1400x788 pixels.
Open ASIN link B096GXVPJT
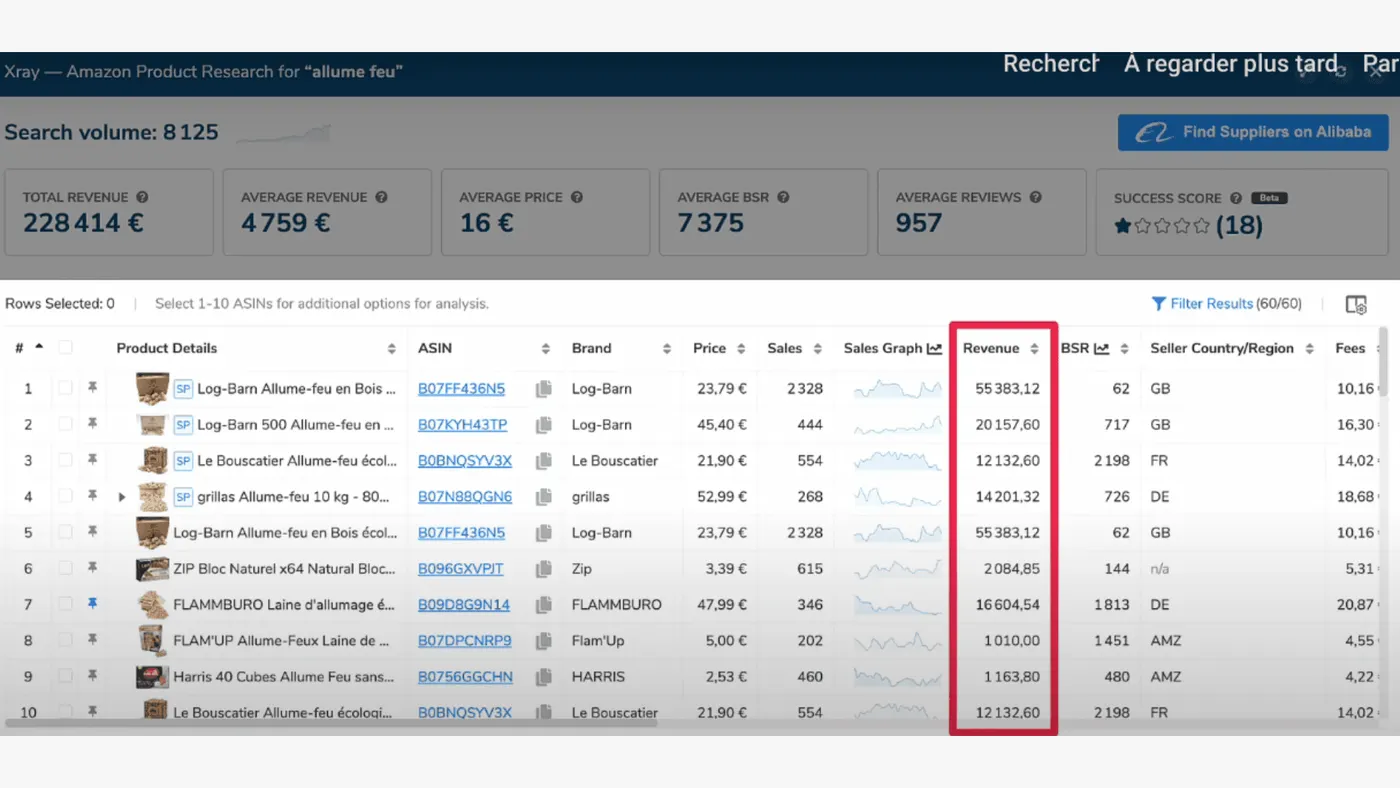(x=460, y=569)
